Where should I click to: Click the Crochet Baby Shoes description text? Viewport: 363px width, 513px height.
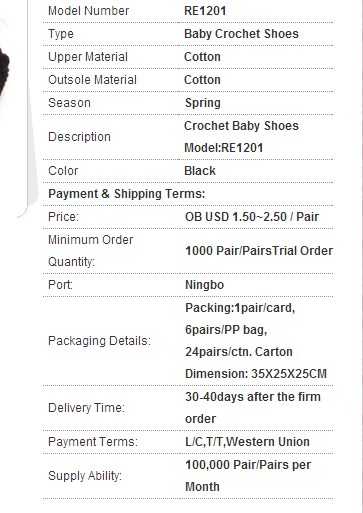click(241, 126)
